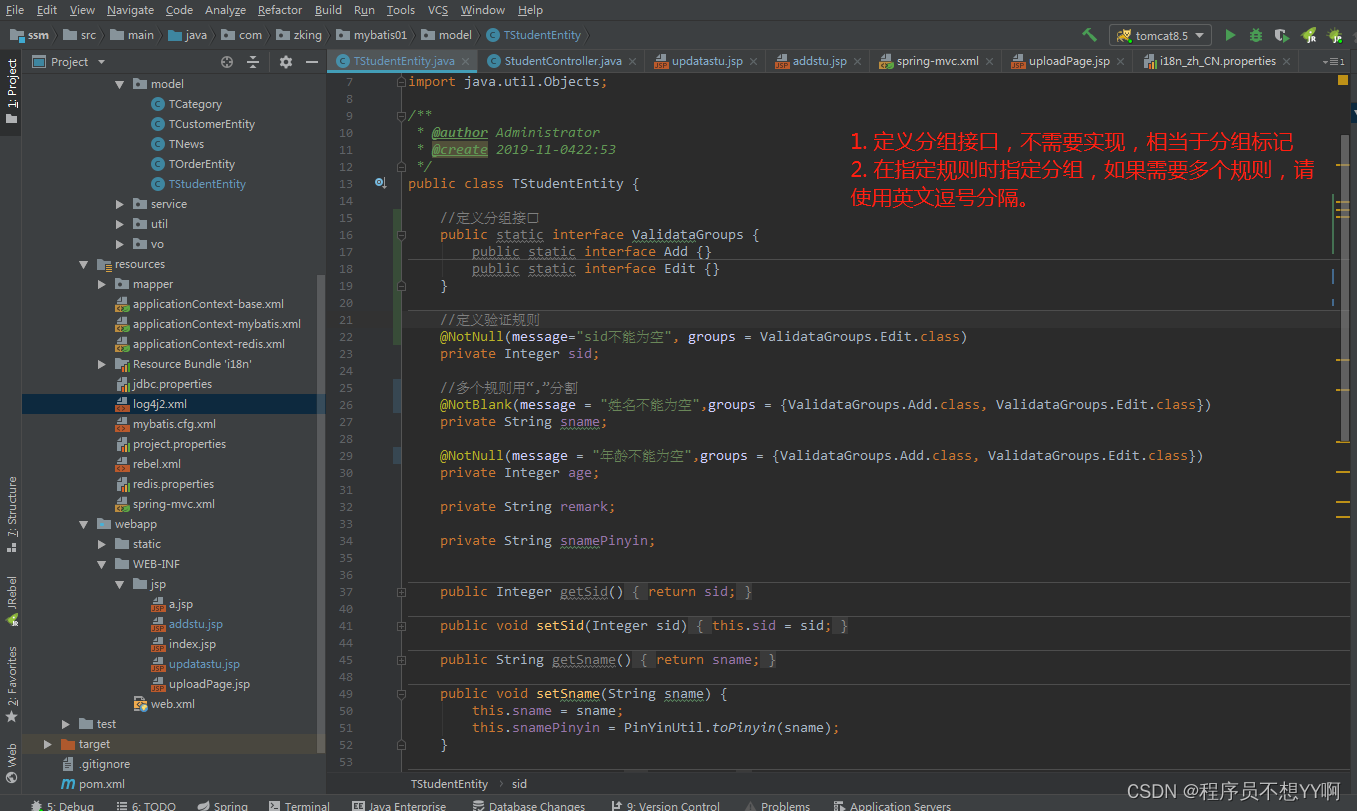Expand the vo folder

[120, 244]
